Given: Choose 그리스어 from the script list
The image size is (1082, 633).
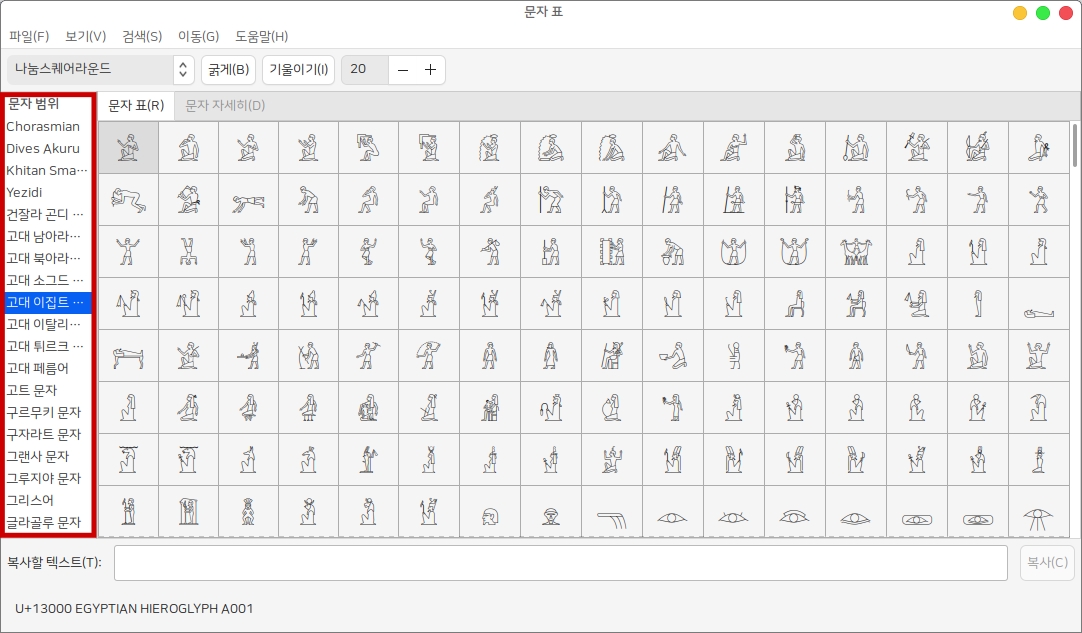Looking at the screenshot, I should (30, 500).
